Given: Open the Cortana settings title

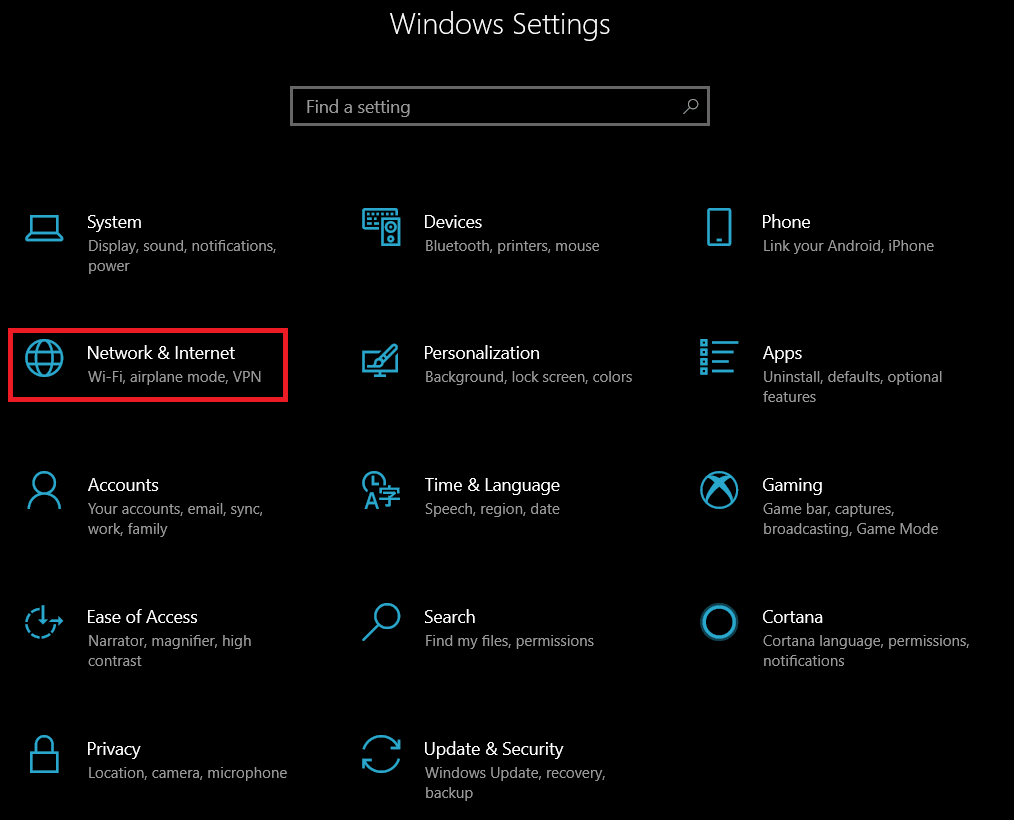Looking at the screenshot, I should 792,617.
